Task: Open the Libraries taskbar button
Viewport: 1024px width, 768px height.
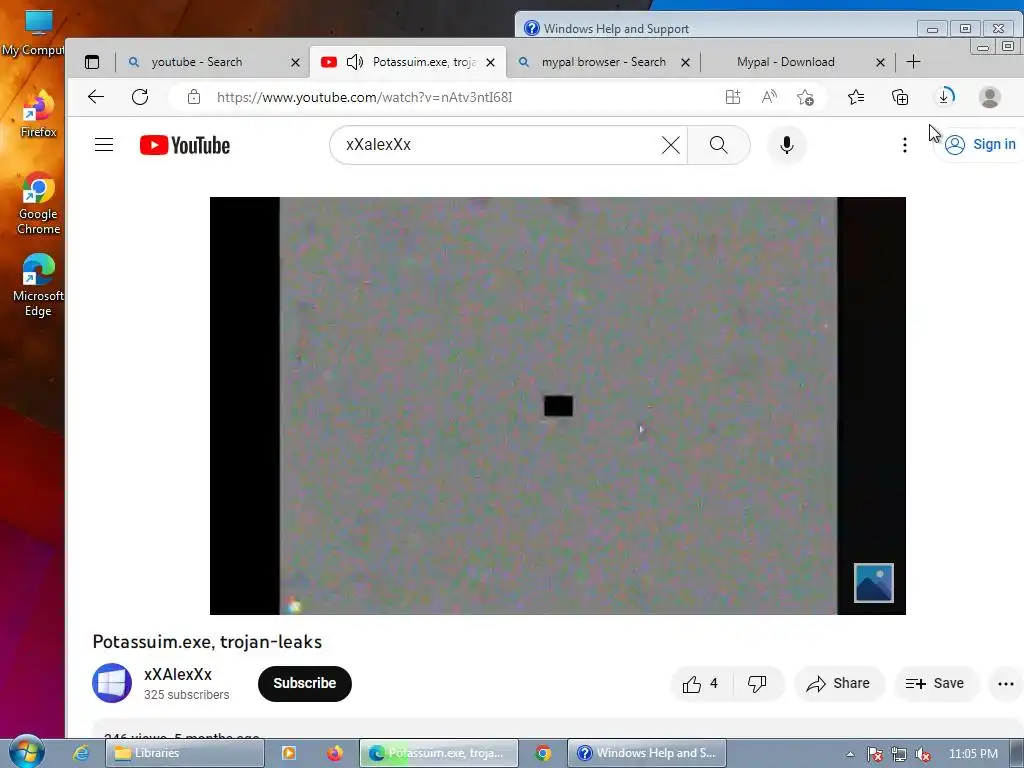Action: click(185, 753)
